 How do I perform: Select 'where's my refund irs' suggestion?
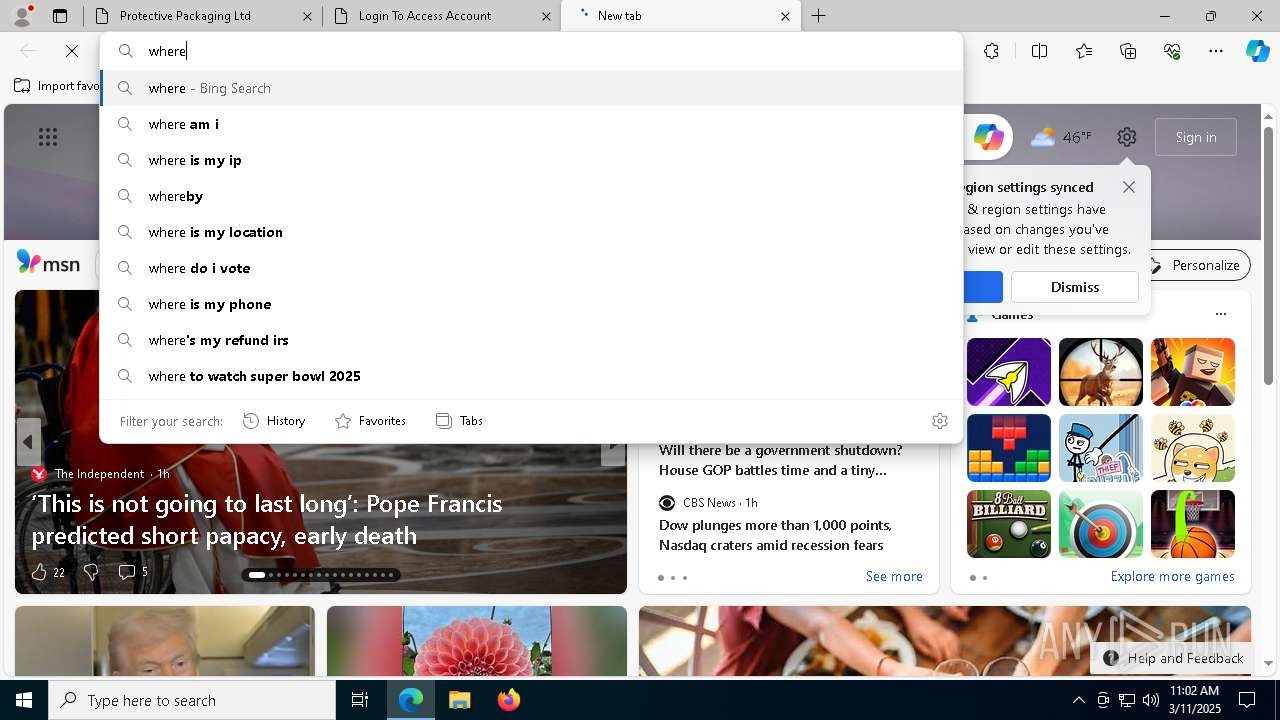point(531,340)
